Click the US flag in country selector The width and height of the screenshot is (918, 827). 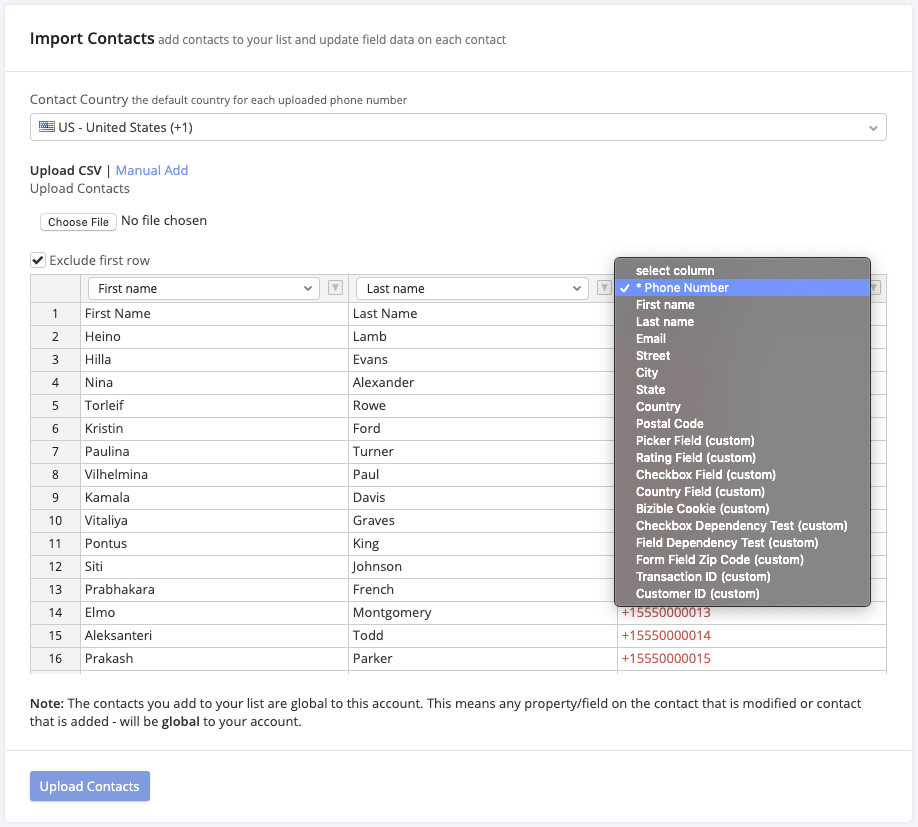pos(47,127)
